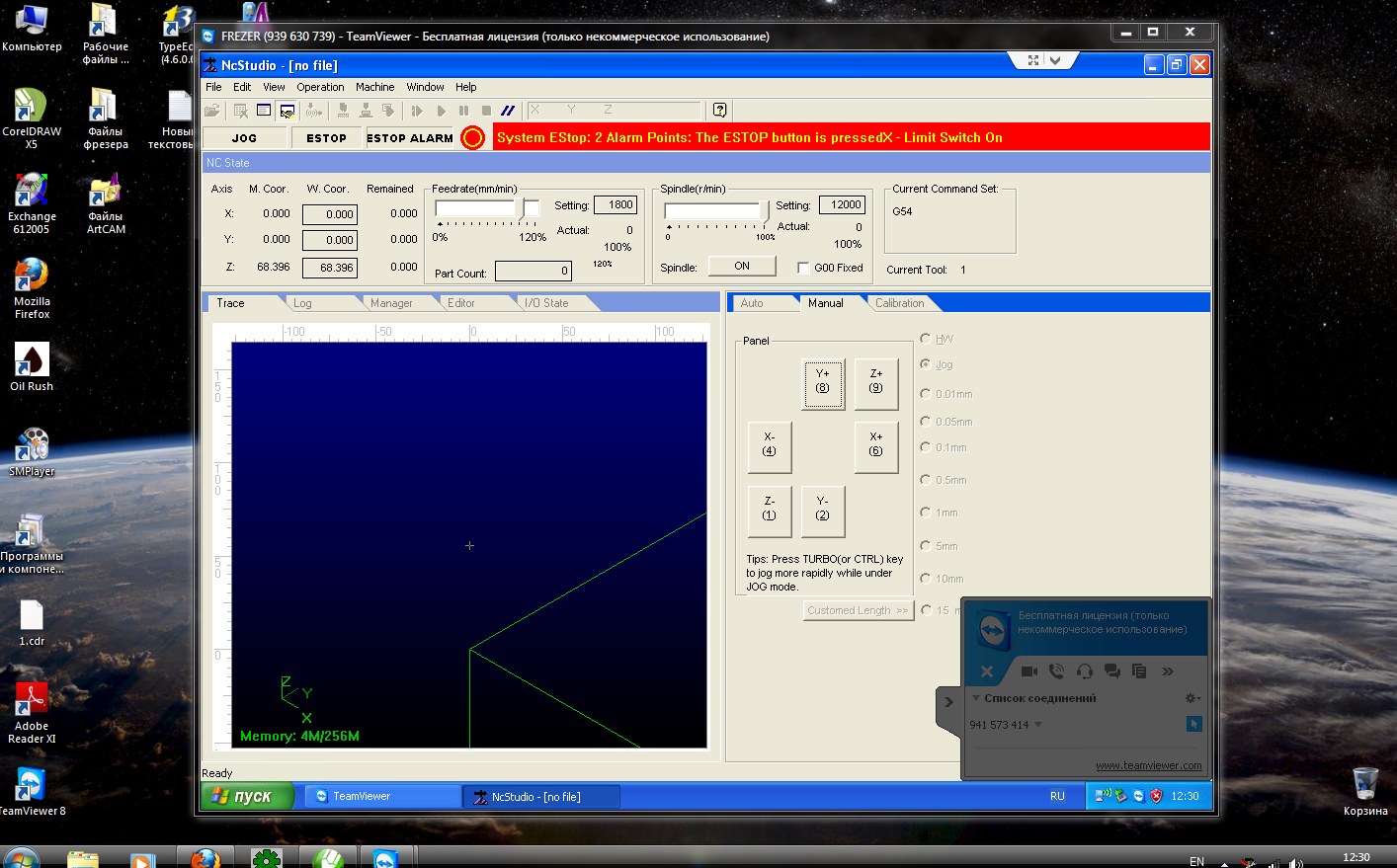Click the Stop toolbar icon
Viewport: 1397px width, 868px height.
point(486,111)
